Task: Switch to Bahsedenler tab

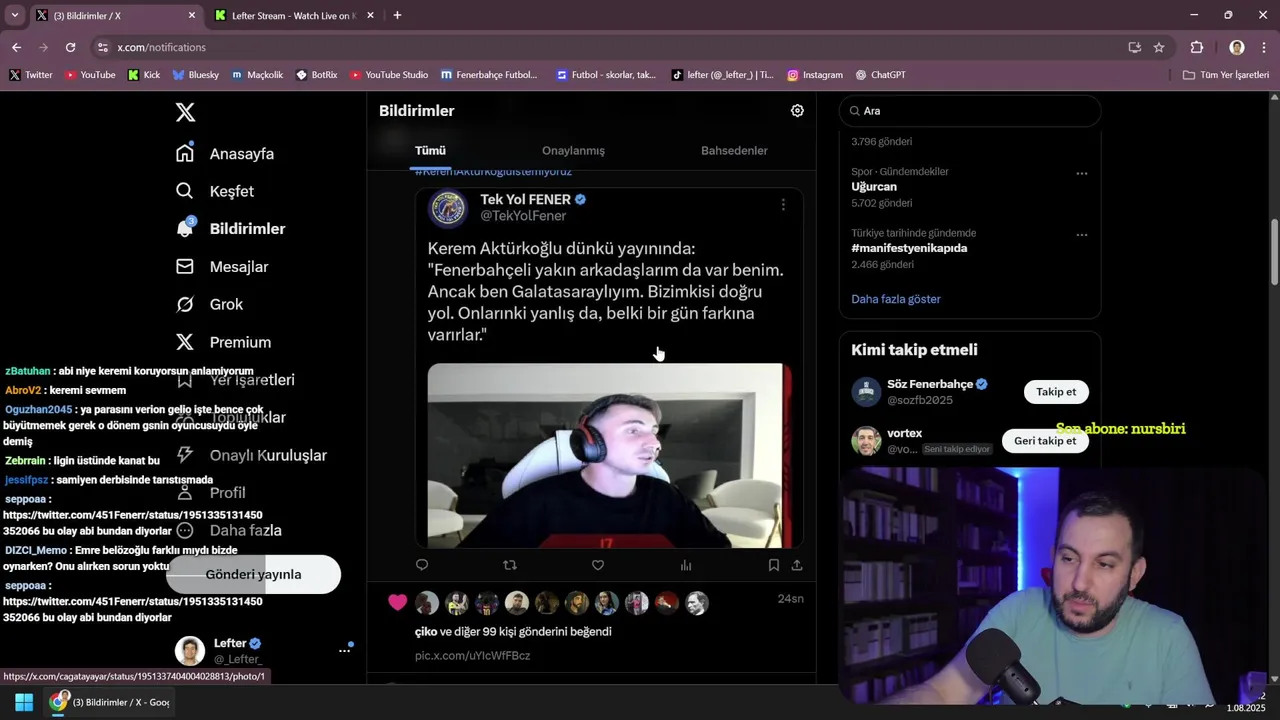Action: [x=734, y=150]
